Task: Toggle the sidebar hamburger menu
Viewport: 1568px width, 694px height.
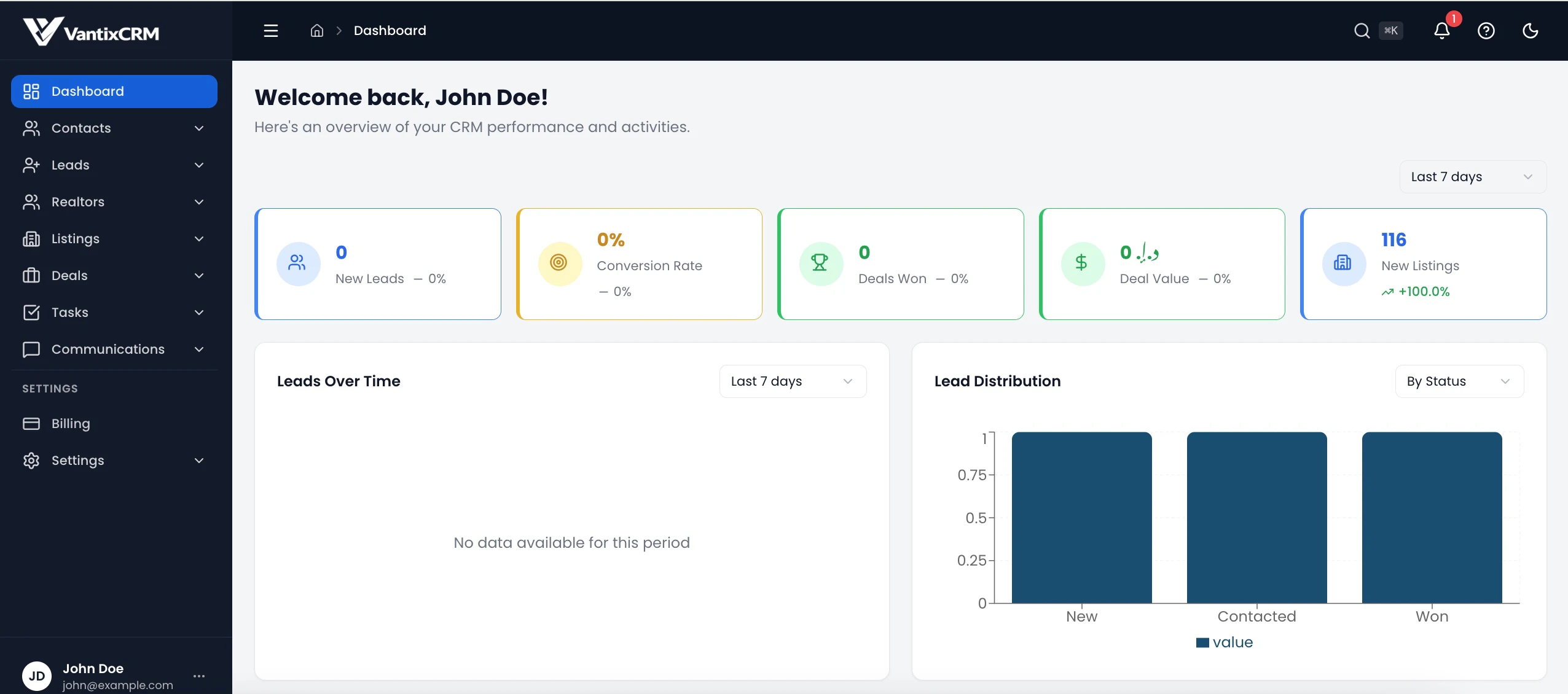Action: [271, 31]
